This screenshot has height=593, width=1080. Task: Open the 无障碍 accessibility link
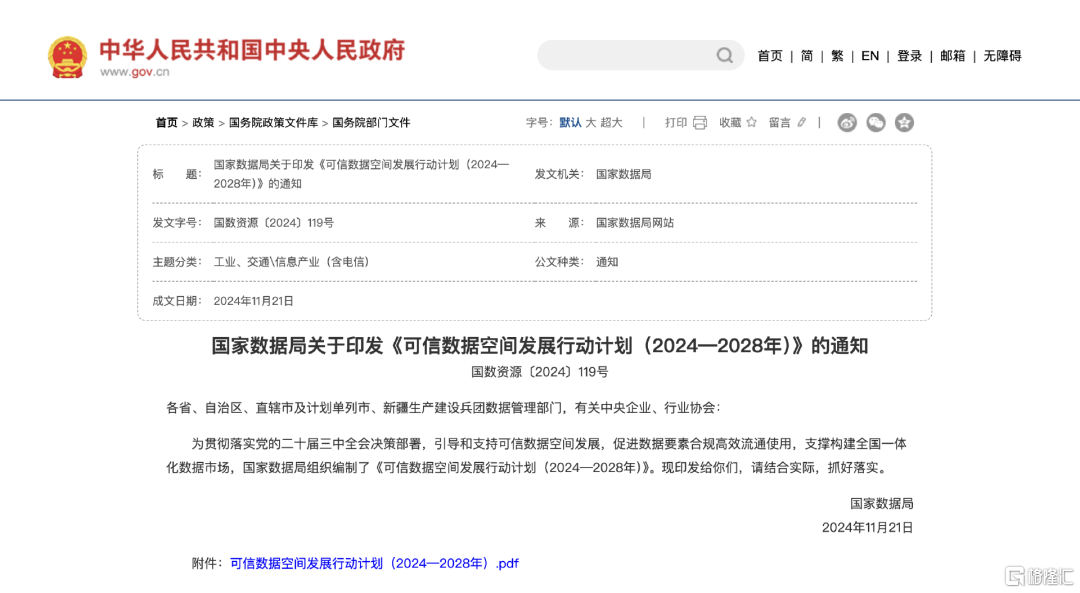coord(1002,56)
